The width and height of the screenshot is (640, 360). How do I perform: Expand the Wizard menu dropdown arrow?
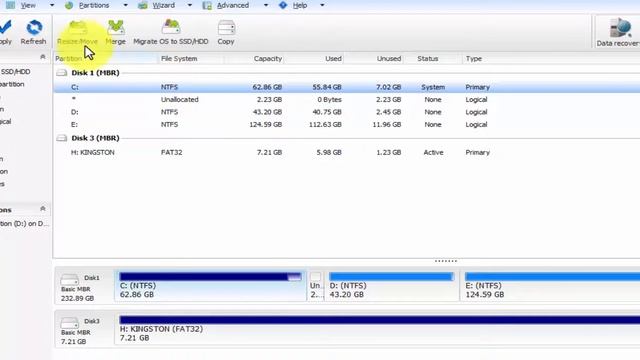click(x=190, y=5)
